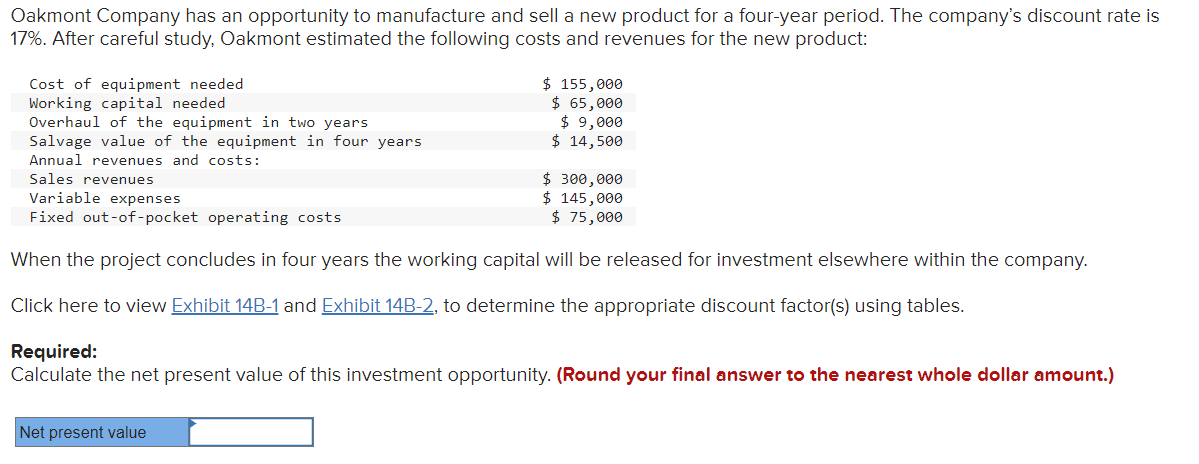Viewport: 1199px width, 464px height.
Task: Click the $ 14,500 salvage value
Action: (587, 141)
